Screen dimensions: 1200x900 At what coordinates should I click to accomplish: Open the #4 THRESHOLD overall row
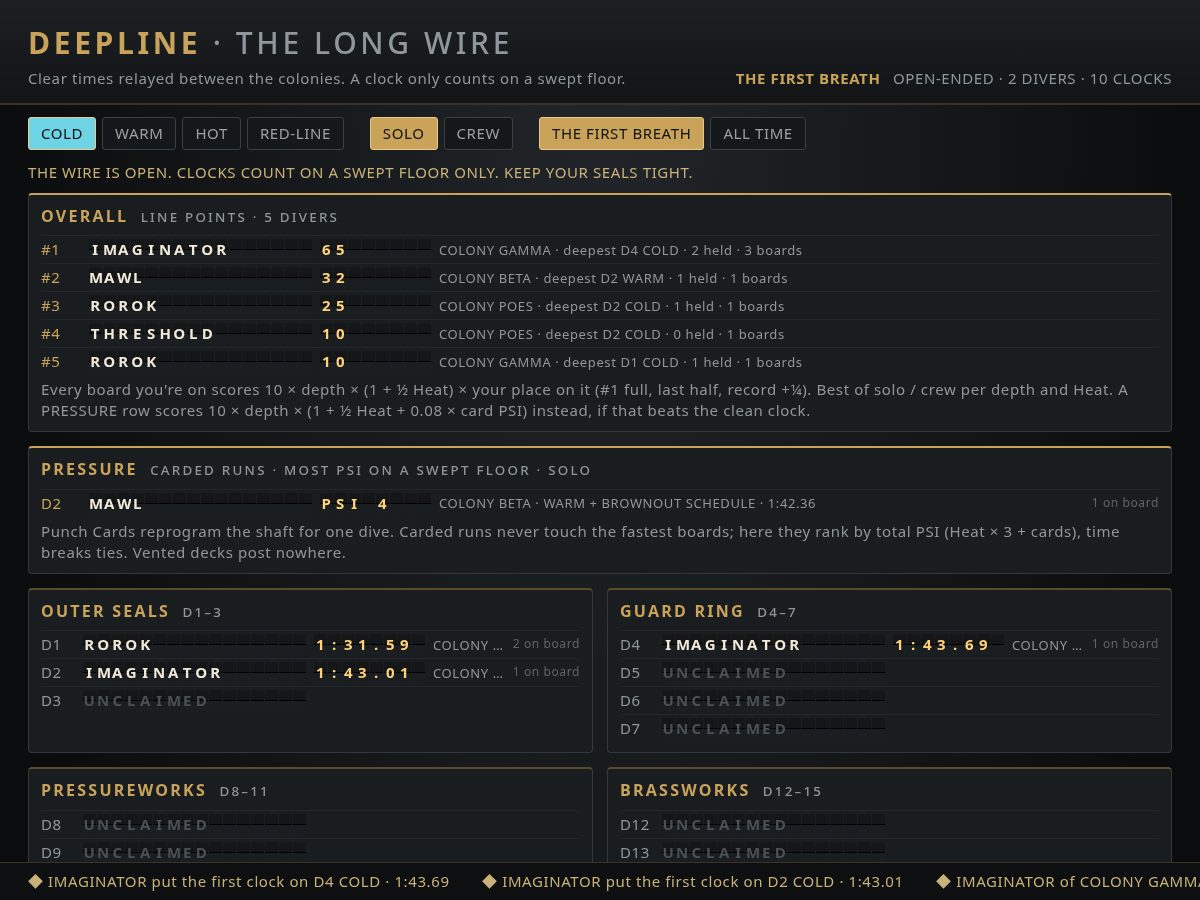[600, 334]
